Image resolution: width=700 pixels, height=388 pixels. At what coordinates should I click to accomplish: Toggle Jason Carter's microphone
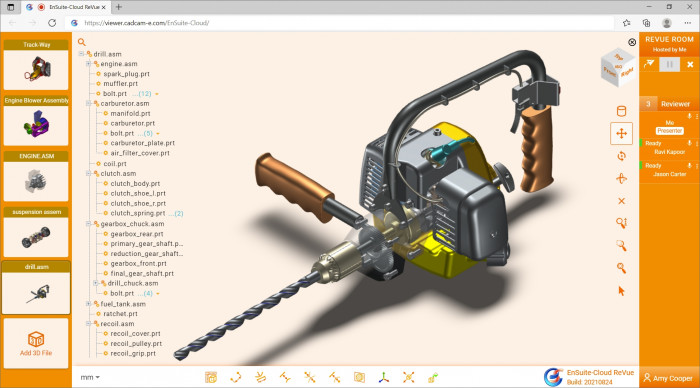(690, 166)
